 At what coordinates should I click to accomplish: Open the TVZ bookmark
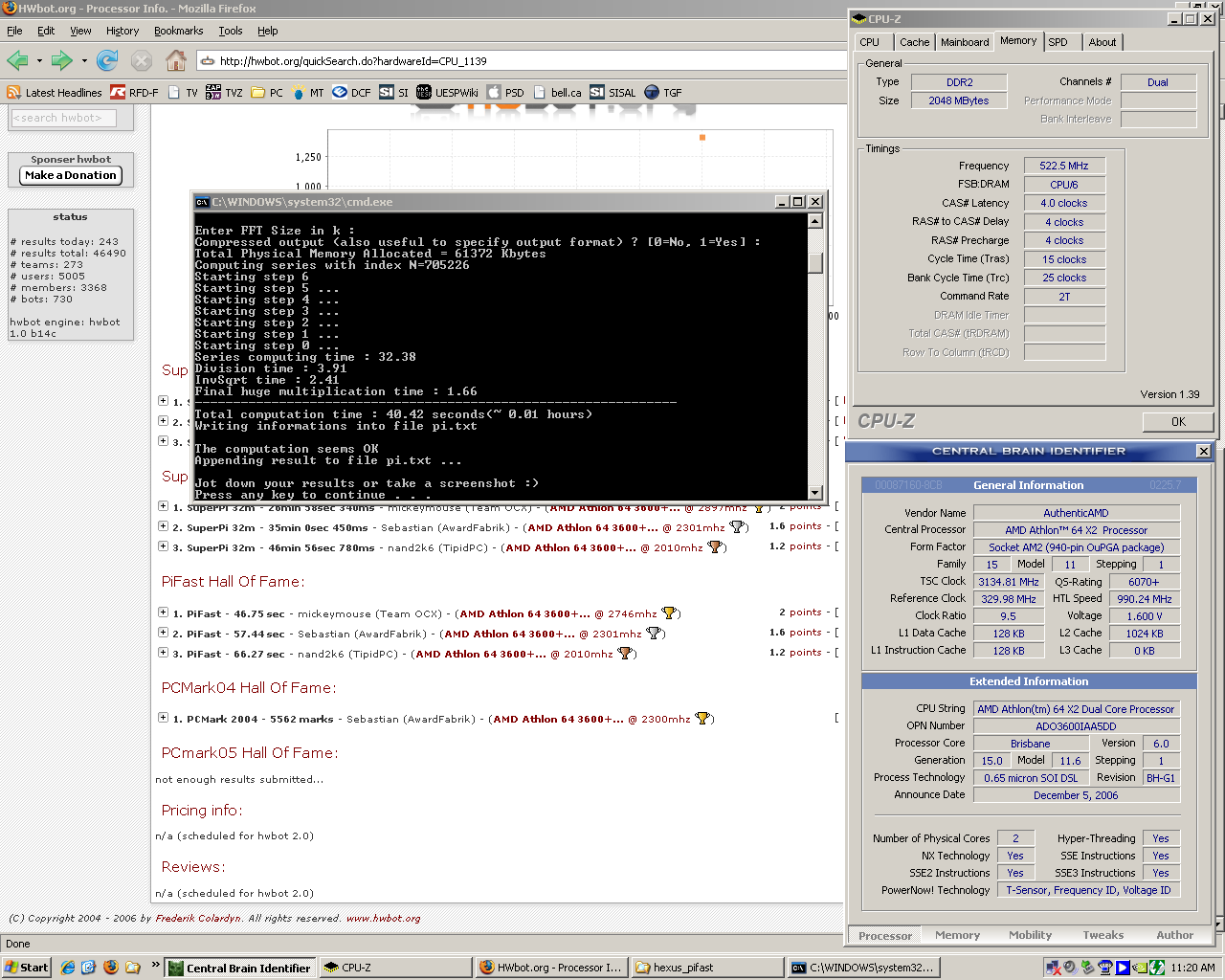click(x=224, y=93)
